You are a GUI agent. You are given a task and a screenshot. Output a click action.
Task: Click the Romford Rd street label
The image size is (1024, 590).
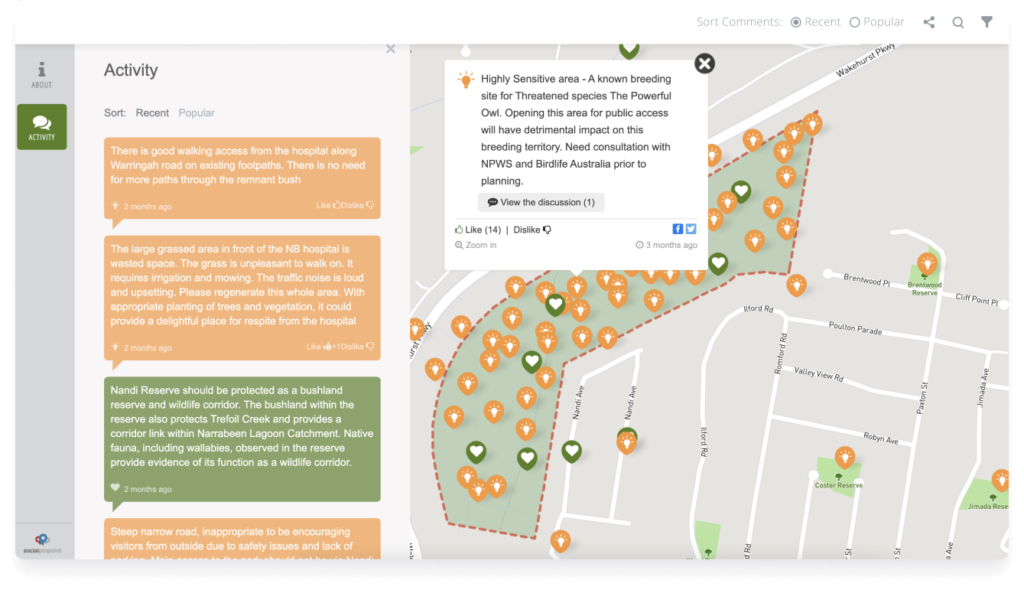coord(780,353)
